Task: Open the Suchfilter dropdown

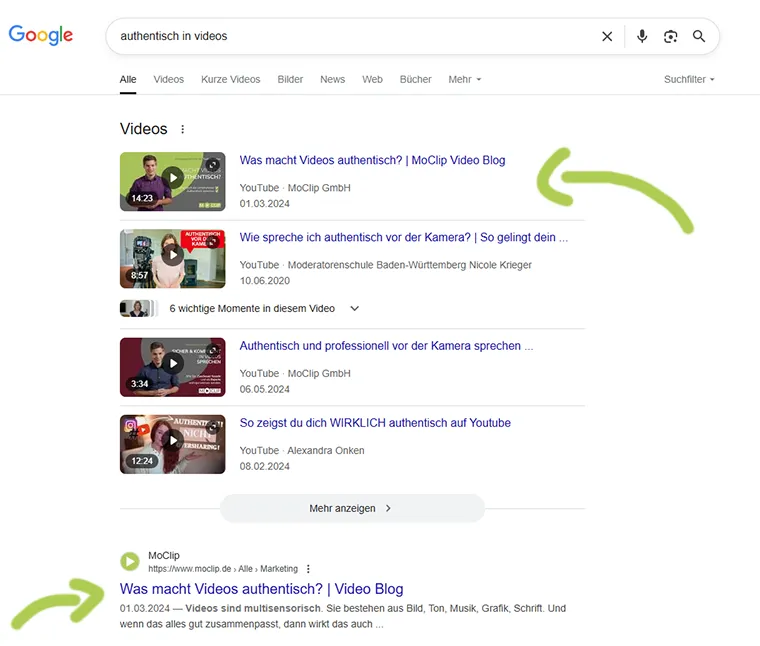Action: (x=689, y=79)
